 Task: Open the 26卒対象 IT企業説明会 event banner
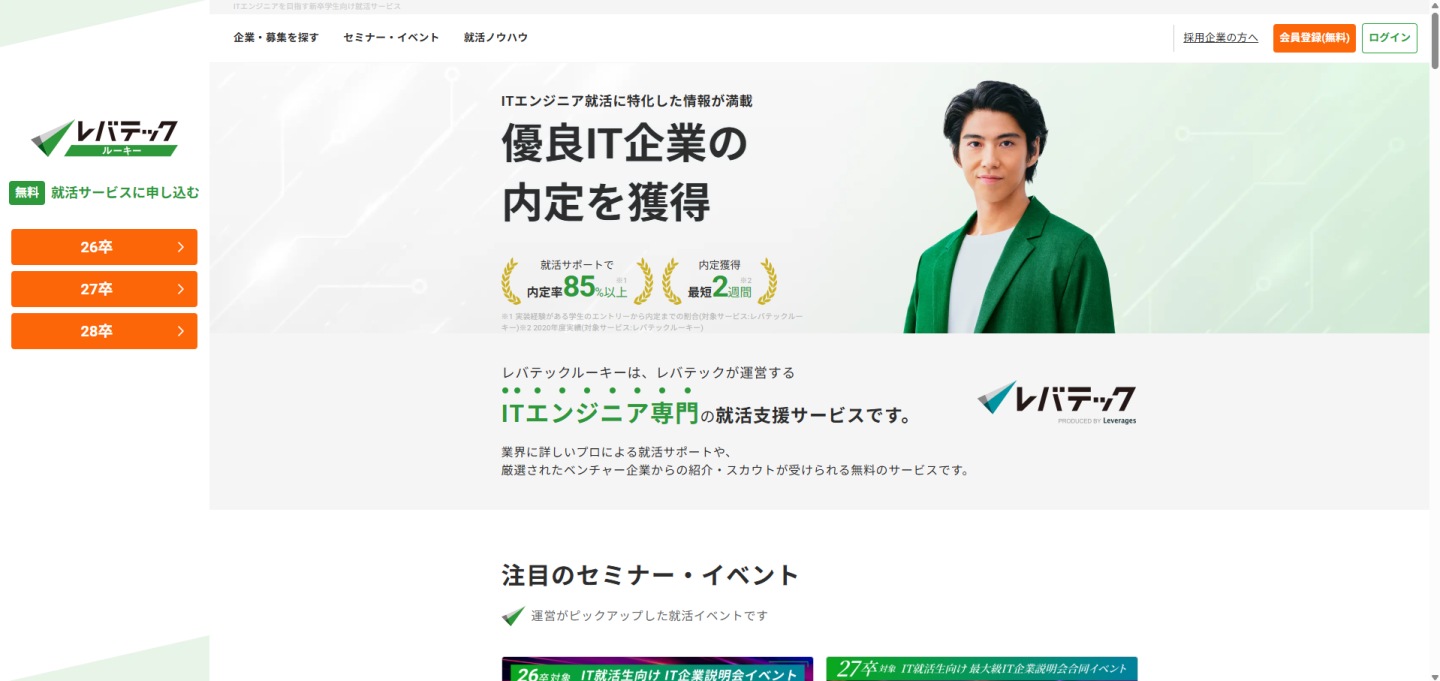click(x=657, y=669)
